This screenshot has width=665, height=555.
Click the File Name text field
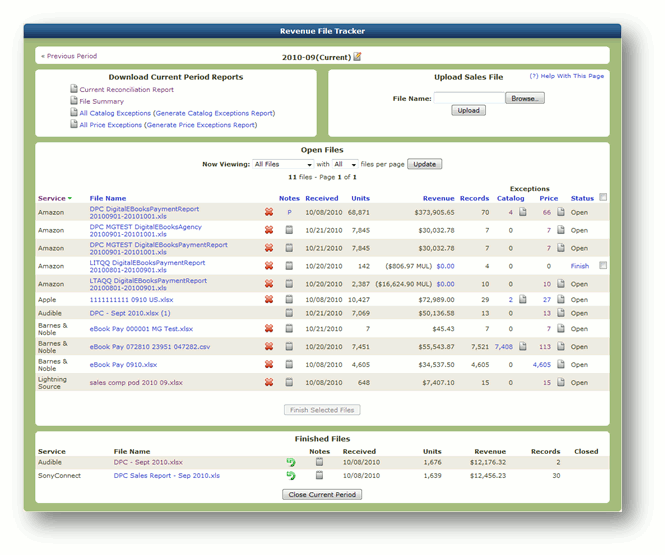[x=469, y=98]
